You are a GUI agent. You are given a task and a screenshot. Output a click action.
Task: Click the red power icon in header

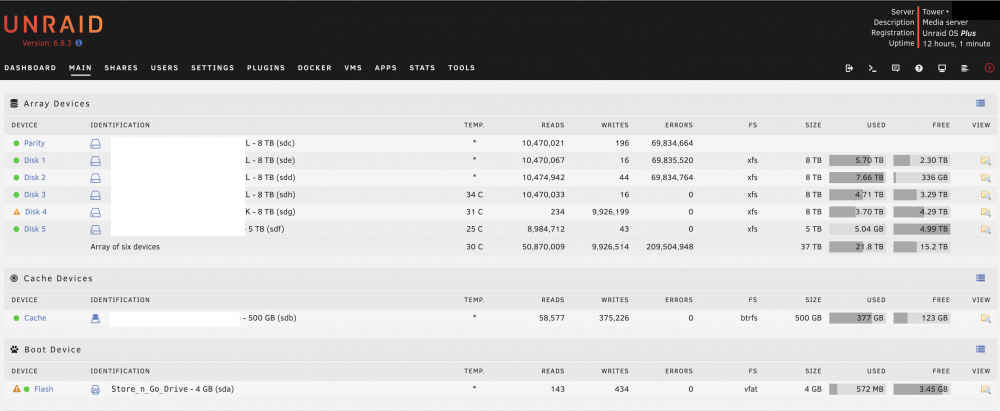coord(989,68)
